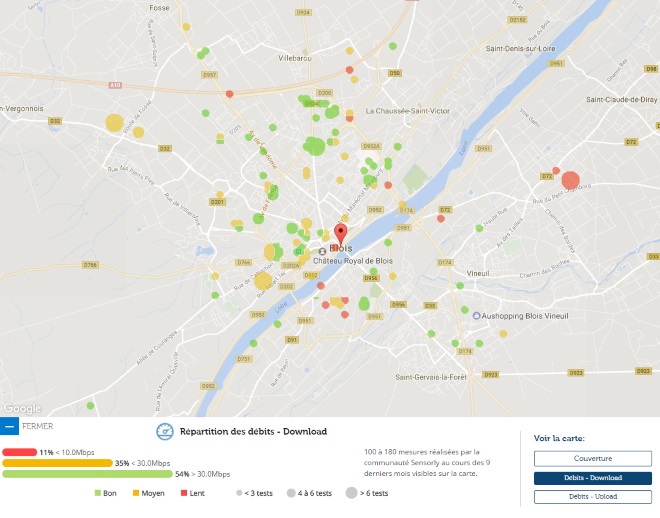Select the Débits - Download map button
Viewport: 660px width, 518px height.
point(593,478)
